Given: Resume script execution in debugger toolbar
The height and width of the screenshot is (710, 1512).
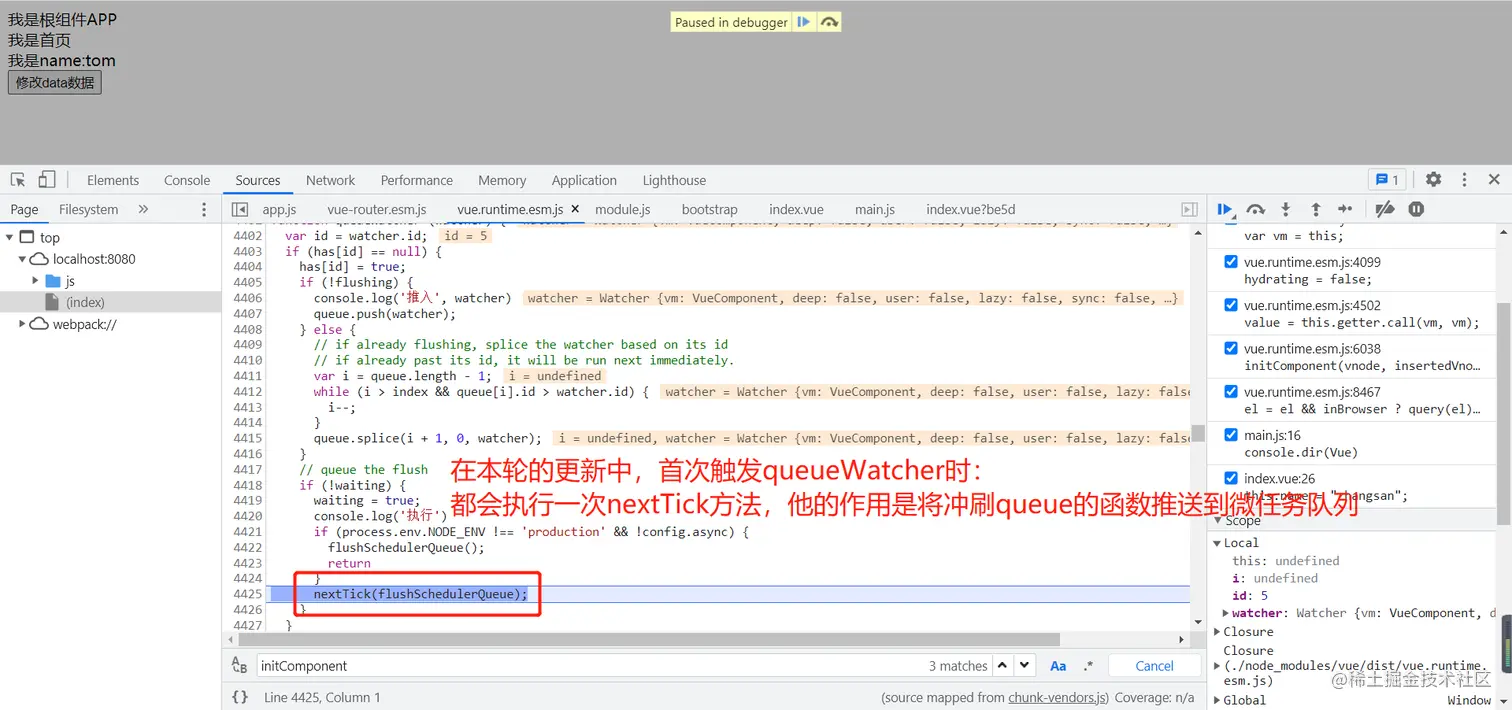Looking at the screenshot, I should click(x=1225, y=209).
